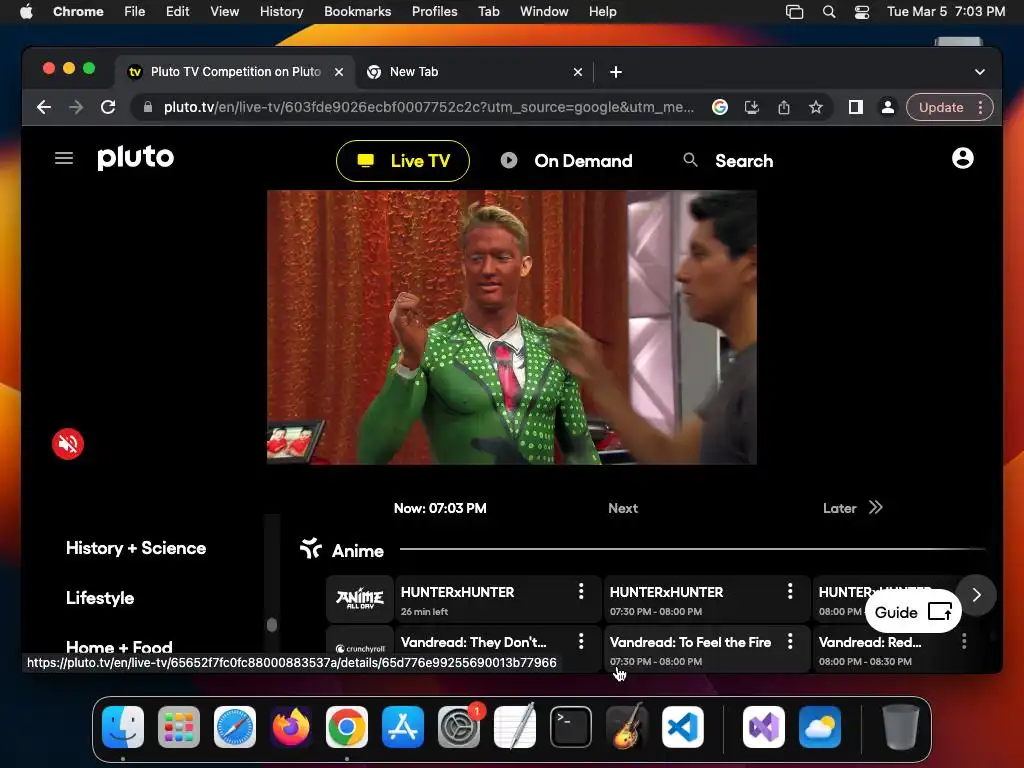The width and height of the screenshot is (1024, 768).
Task: Open GarageBand from the dock
Action: (x=627, y=727)
